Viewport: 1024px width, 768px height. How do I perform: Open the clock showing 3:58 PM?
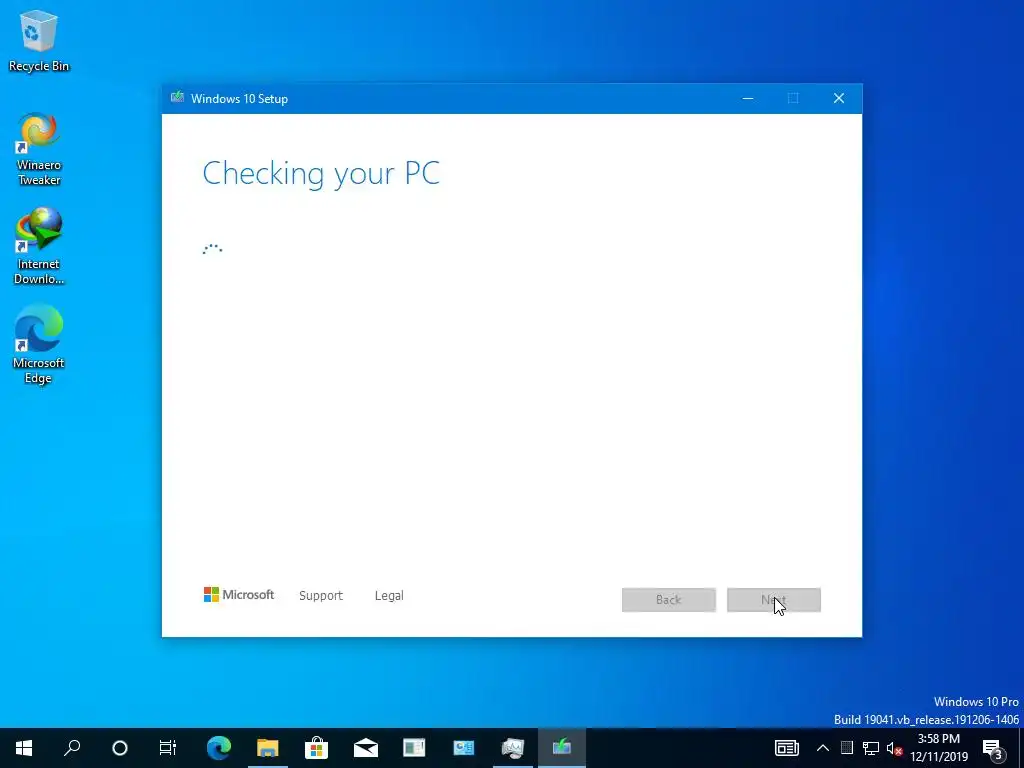pos(939,748)
